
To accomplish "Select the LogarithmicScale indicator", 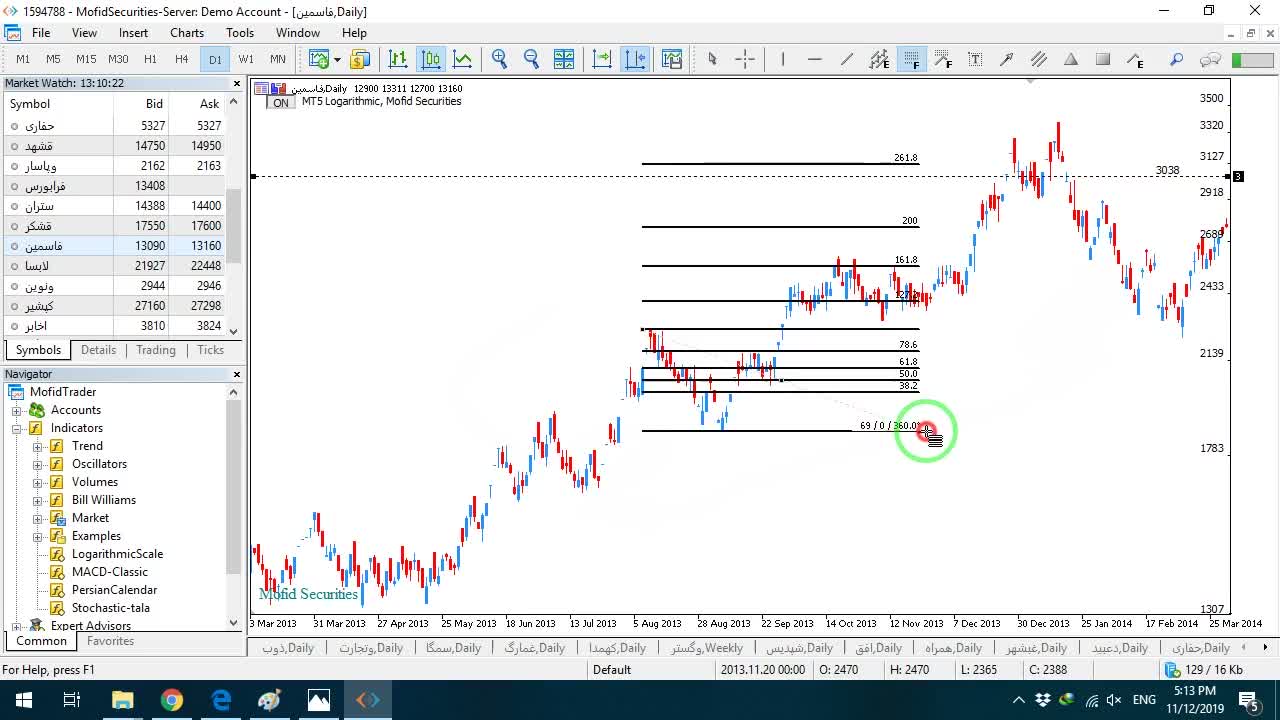I will pyautogui.click(x=117, y=554).
